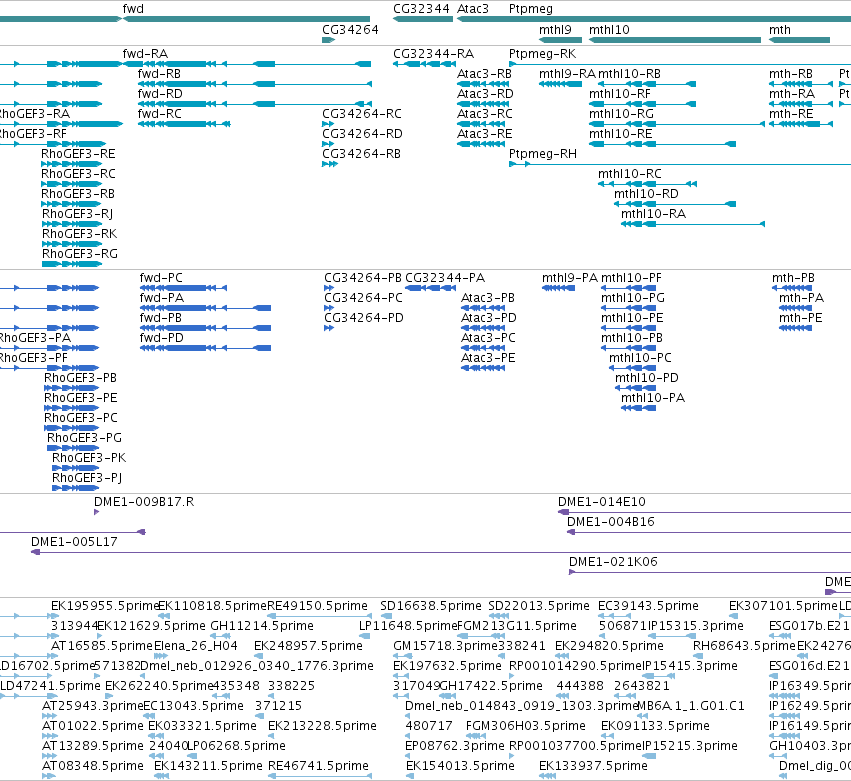This screenshot has width=851, height=781.
Task: Select the EK294820.5prime EST label
Action: click(x=609, y=646)
